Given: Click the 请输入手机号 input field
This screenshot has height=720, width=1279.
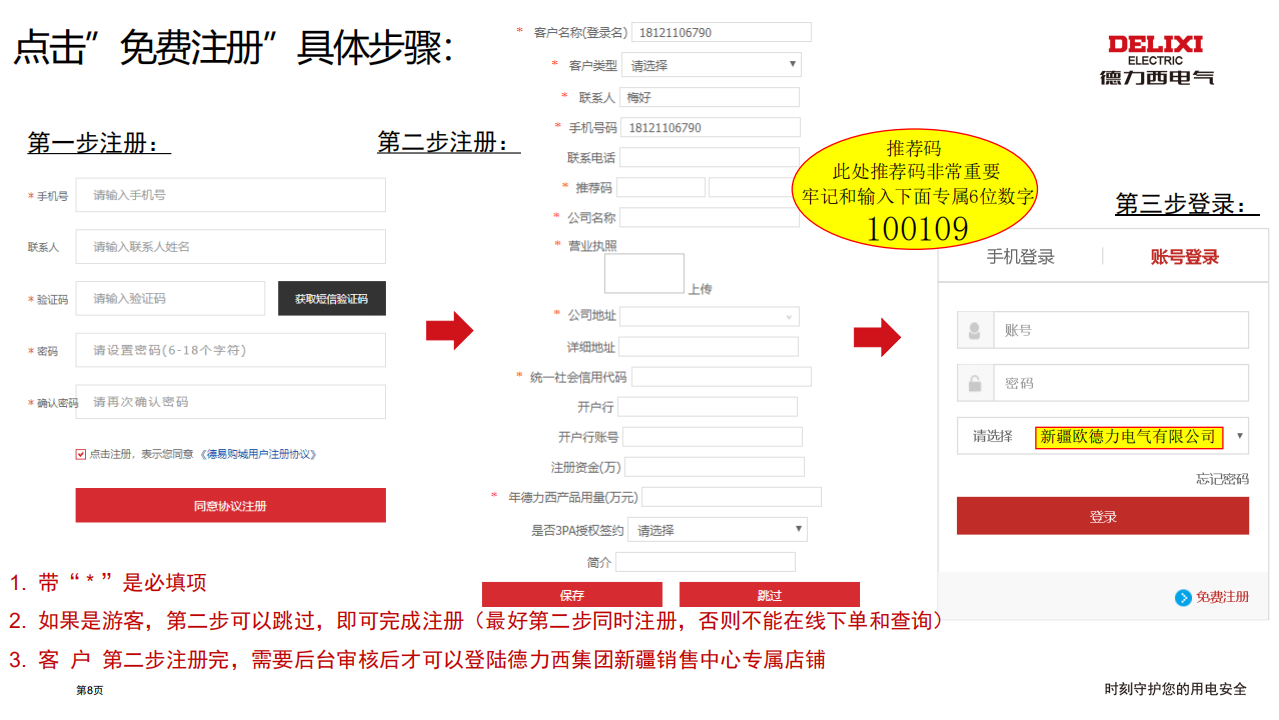Looking at the screenshot, I should (x=230, y=195).
